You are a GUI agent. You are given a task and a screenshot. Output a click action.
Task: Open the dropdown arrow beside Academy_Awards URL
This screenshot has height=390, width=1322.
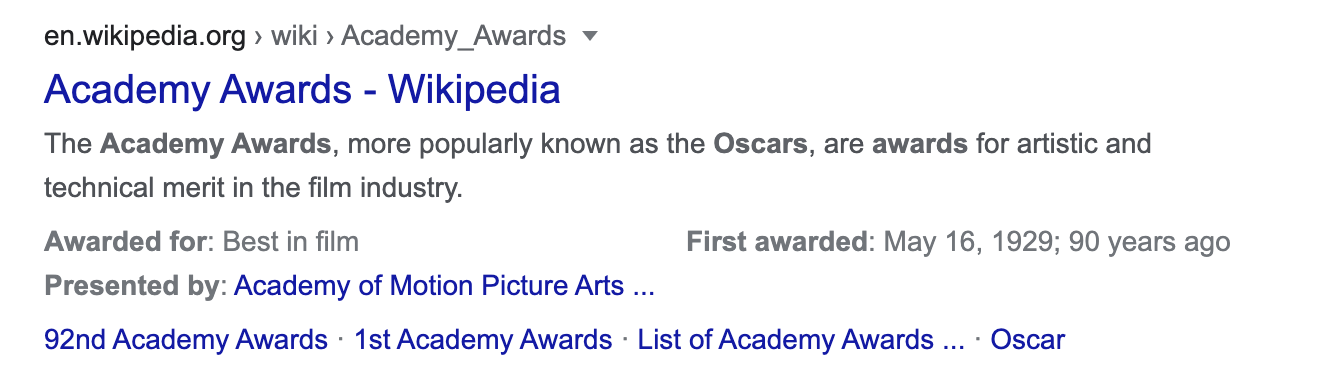click(x=590, y=37)
